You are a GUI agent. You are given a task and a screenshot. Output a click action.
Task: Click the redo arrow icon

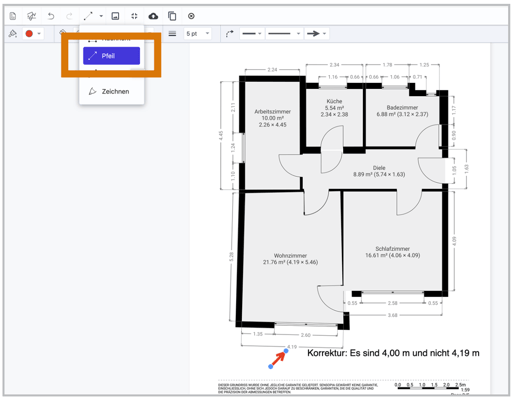click(69, 16)
